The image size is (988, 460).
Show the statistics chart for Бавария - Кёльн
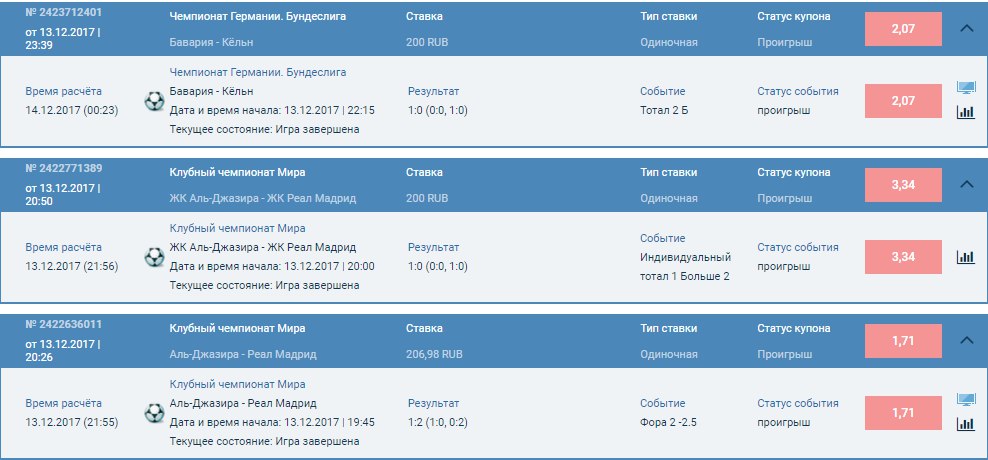(966, 112)
